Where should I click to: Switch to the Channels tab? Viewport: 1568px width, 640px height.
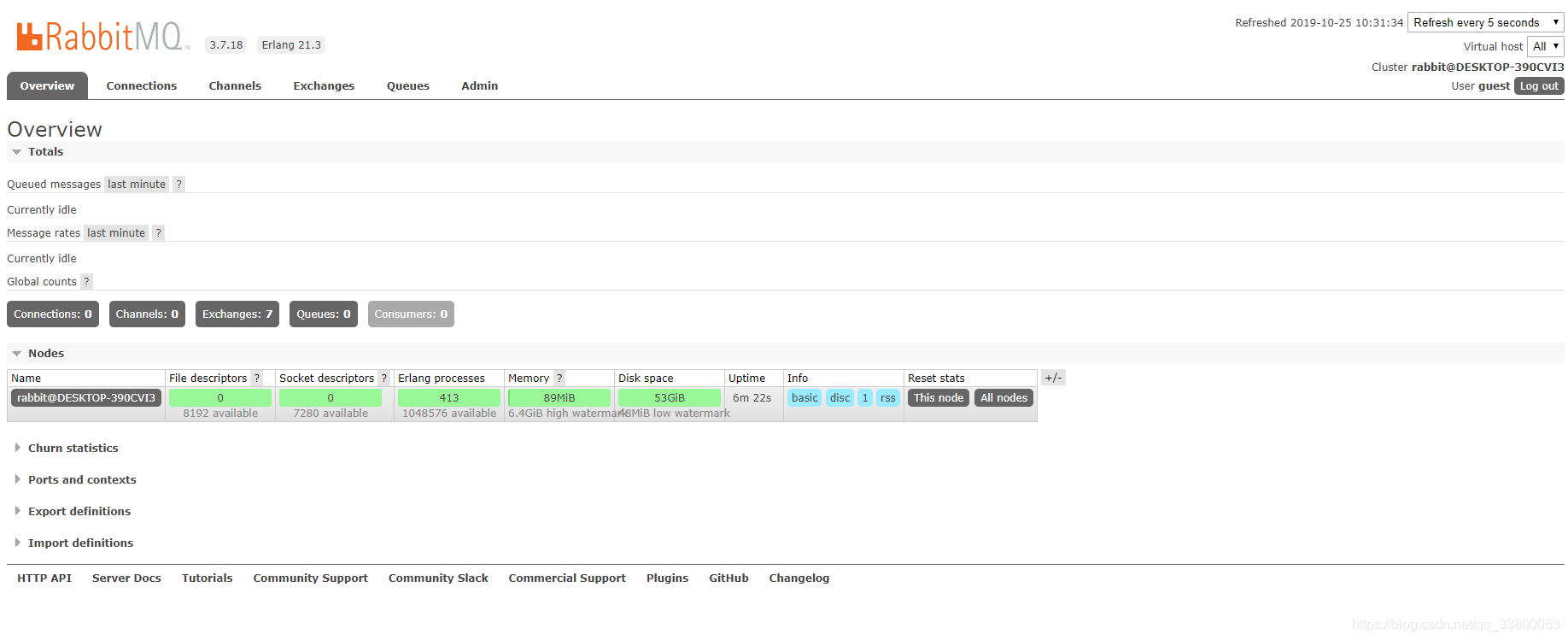(235, 86)
